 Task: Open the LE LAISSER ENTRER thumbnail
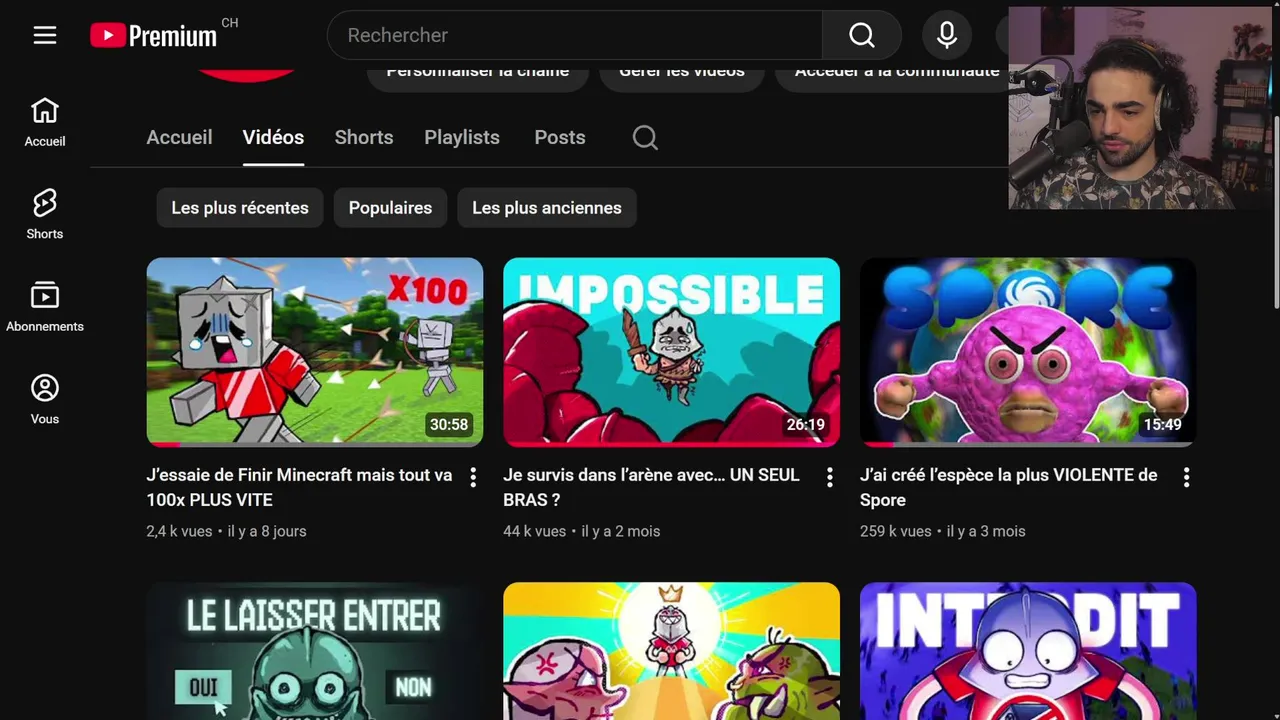coord(315,651)
